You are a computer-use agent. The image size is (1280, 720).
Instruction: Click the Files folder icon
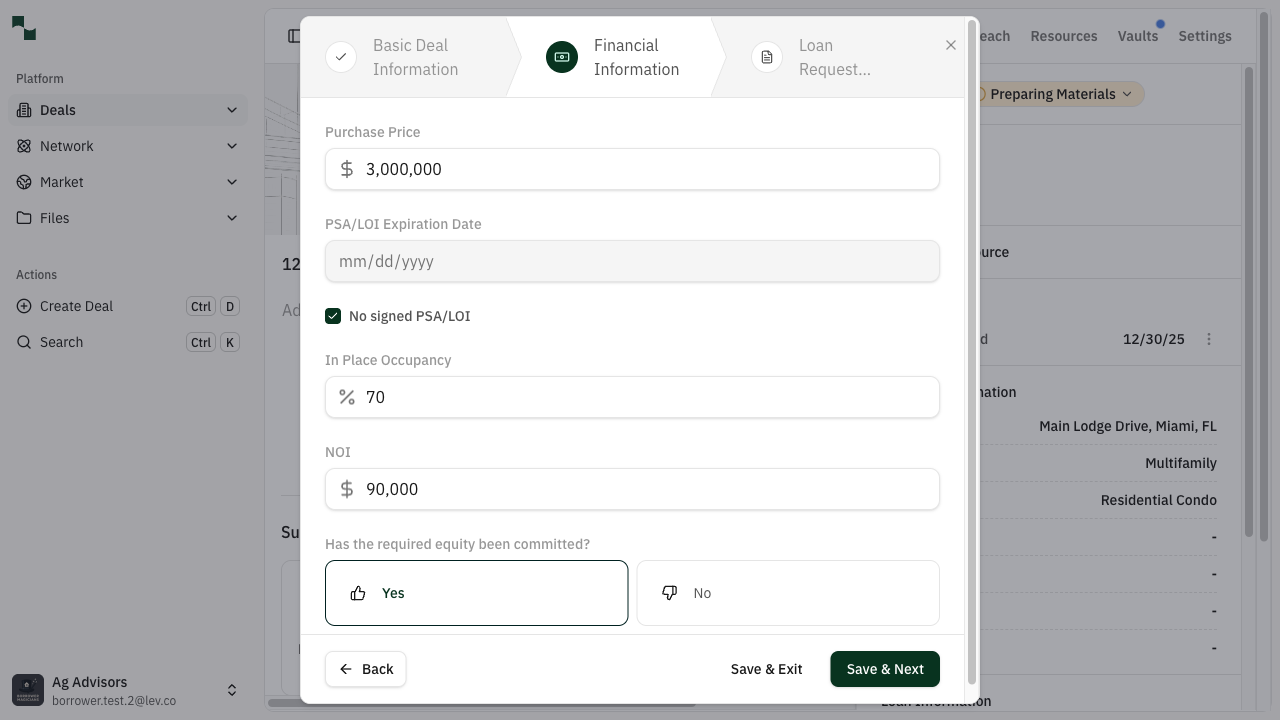point(22,218)
